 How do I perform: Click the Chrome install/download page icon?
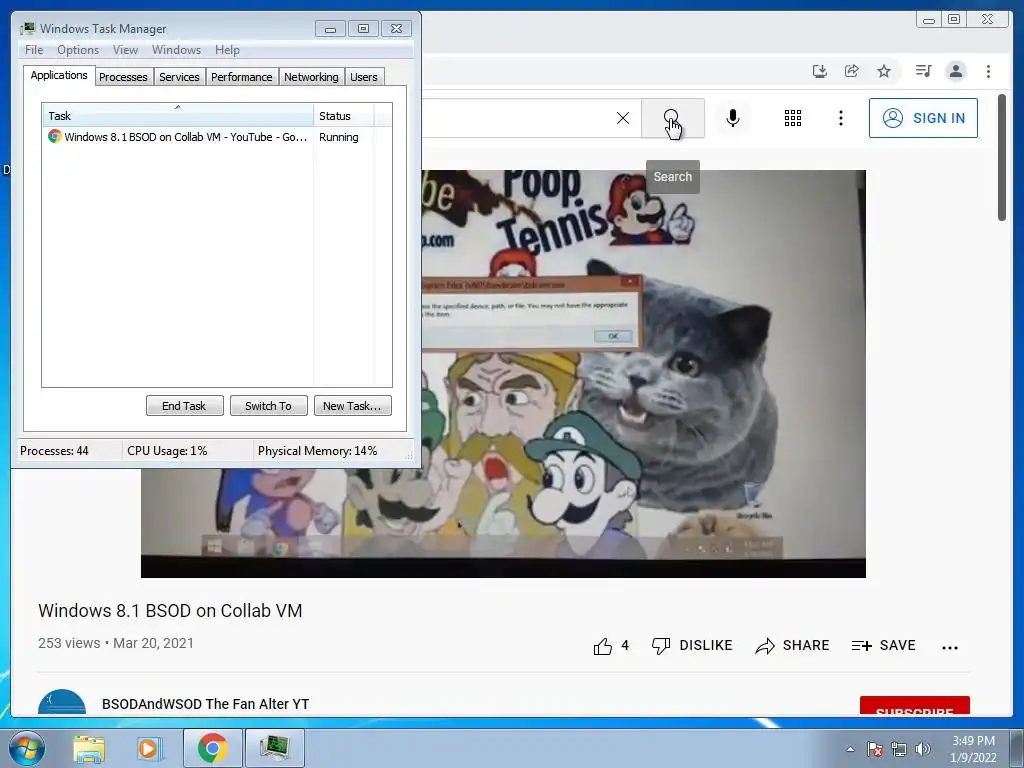pyautogui.click(x=820, y=71)
